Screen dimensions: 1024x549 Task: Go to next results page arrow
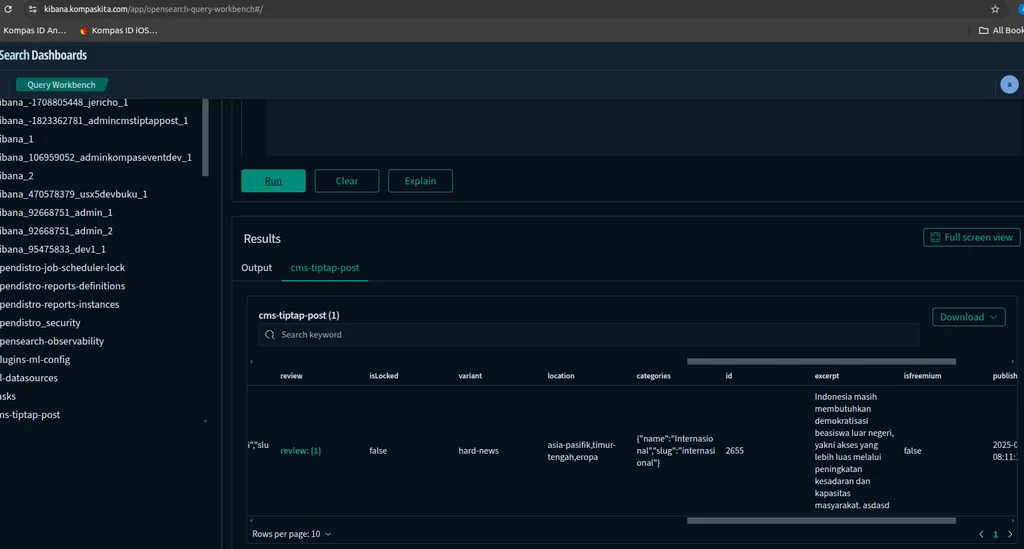point(1010,534)
